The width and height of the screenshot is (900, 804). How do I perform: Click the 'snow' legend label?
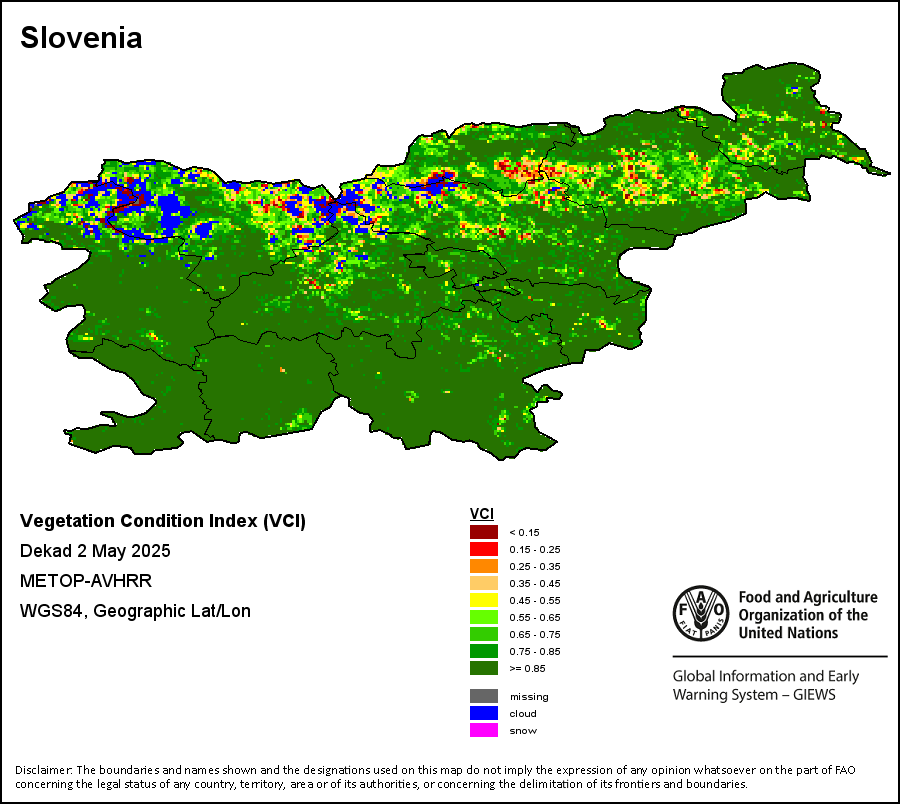[x=523, y=731]
